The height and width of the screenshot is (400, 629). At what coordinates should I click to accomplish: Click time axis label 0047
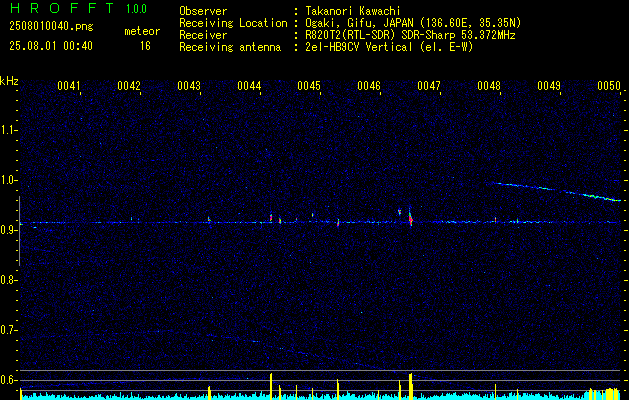pos(429,85)
